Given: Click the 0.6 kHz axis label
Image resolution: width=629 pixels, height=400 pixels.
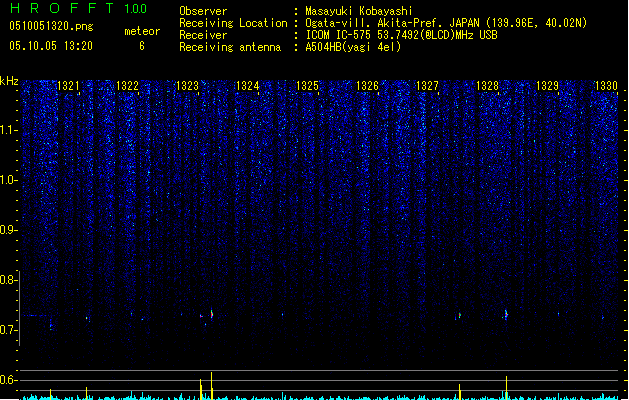Looking at the screenshot, I should [8, 380].
